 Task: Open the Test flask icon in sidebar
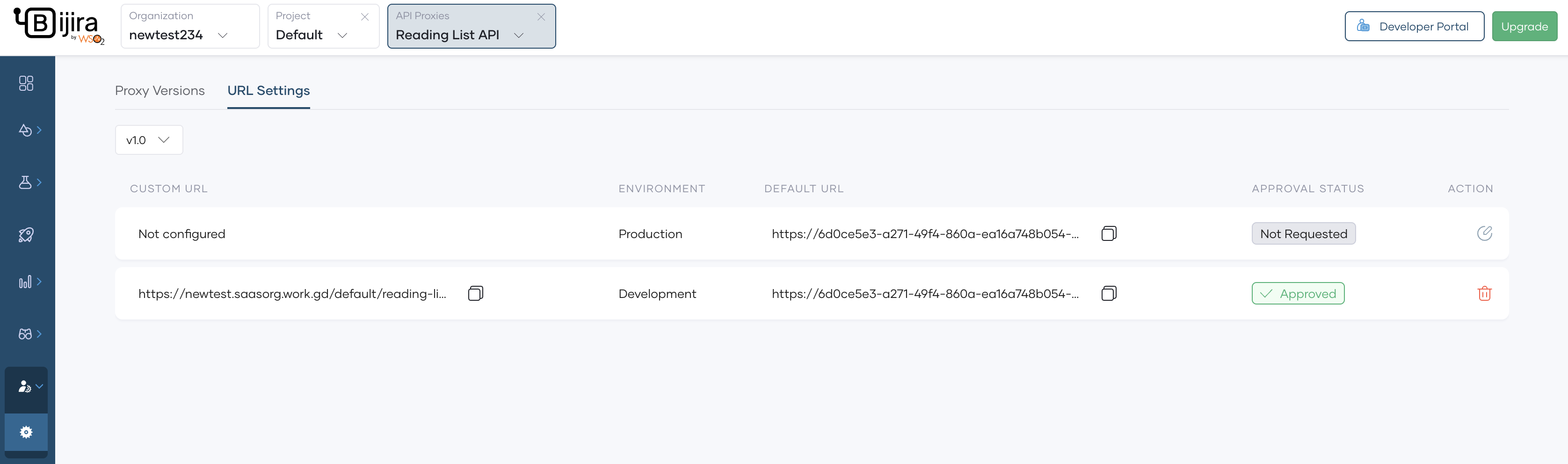[x=26, y=182]
